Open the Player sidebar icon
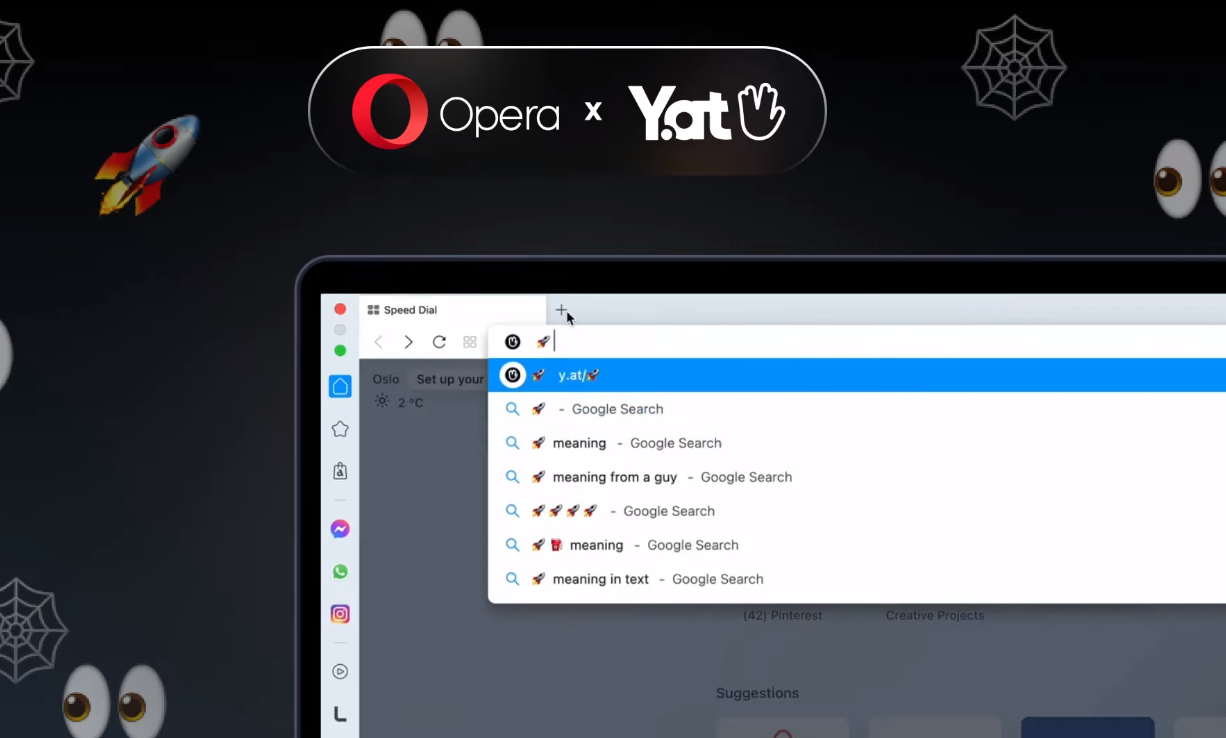1226x738 pixels. click(340, 672)
